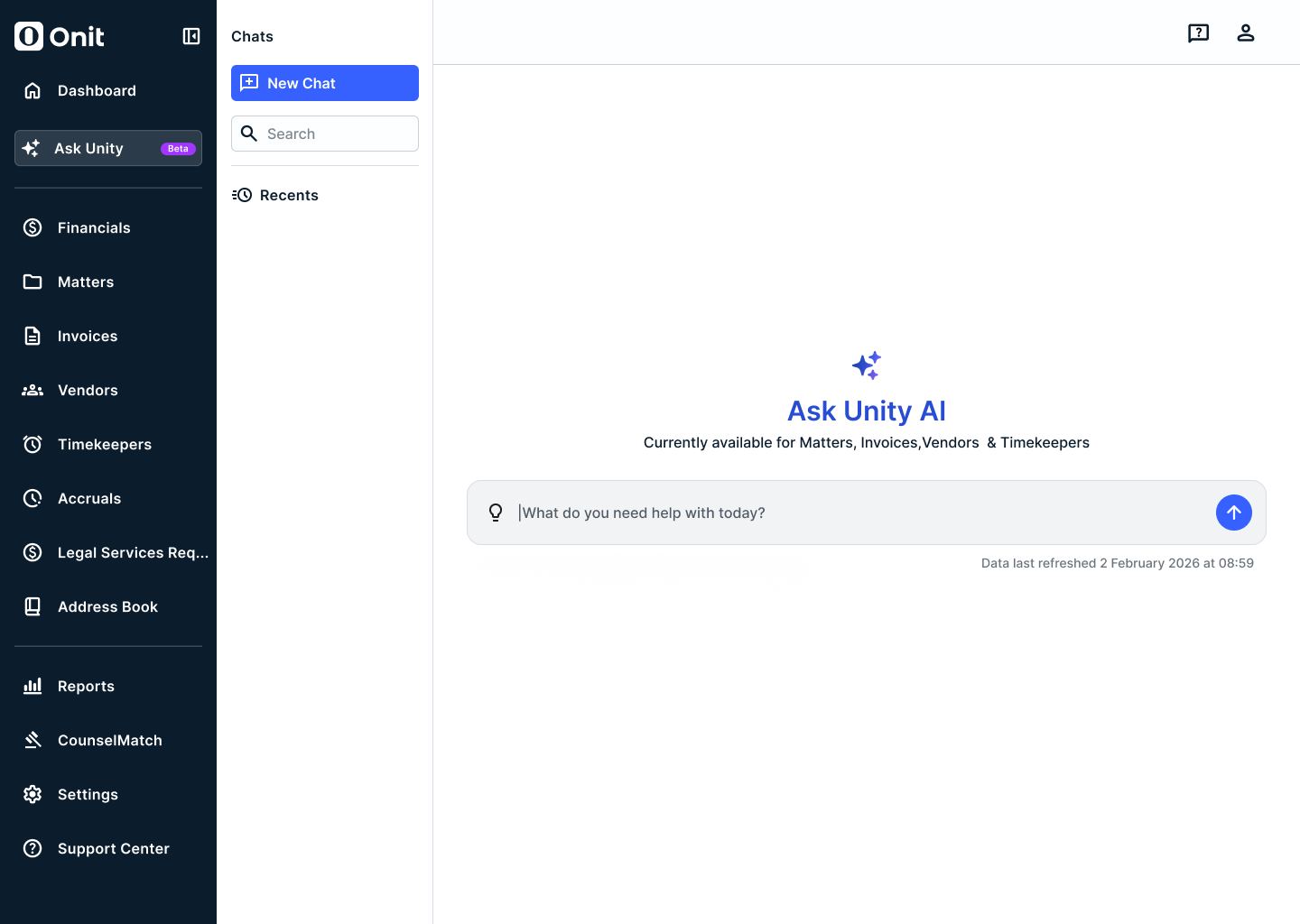Open the user account profile icon

[1245, 33]
